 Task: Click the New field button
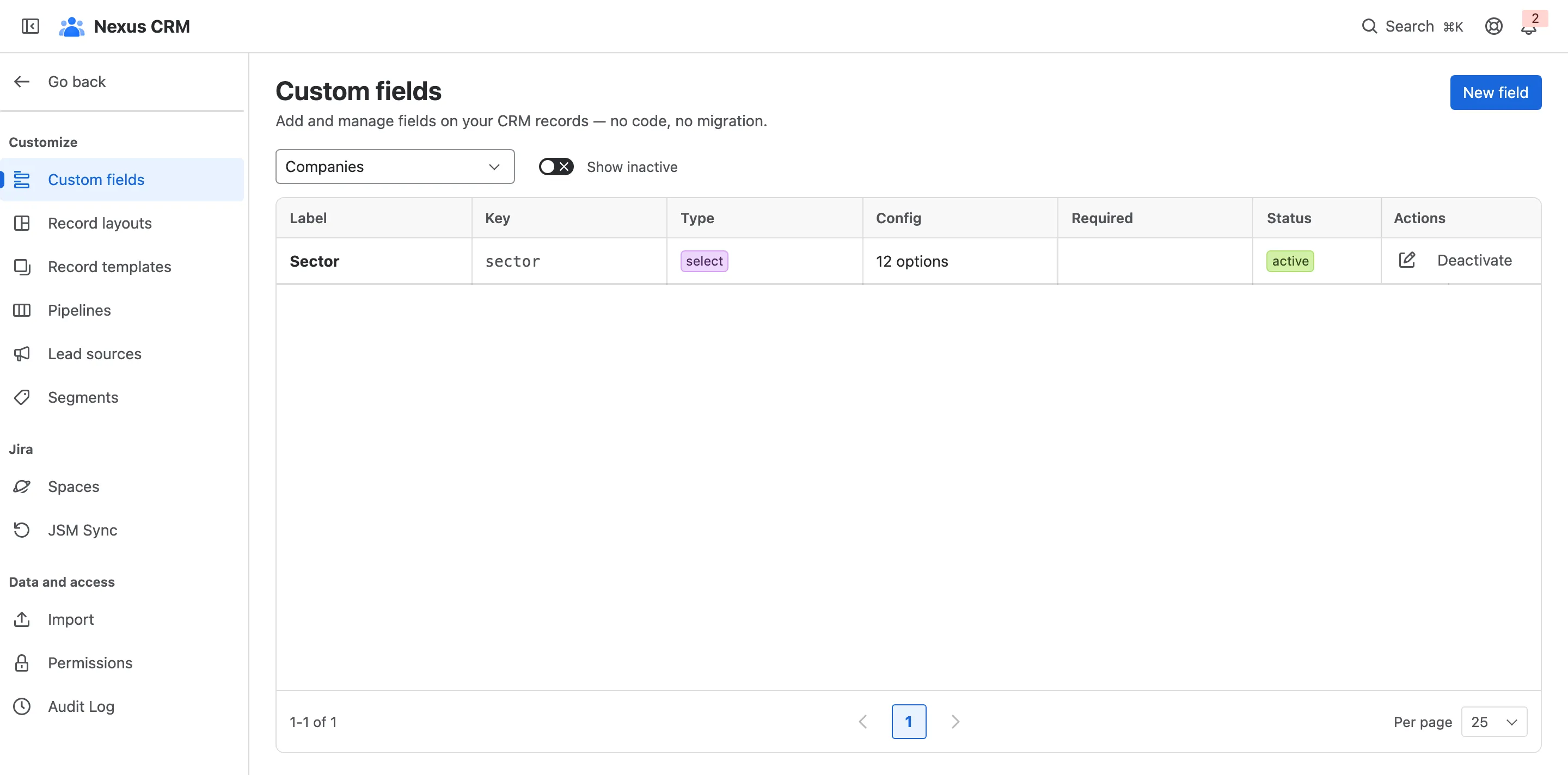pyautogui.click(x=1495, y=93)
